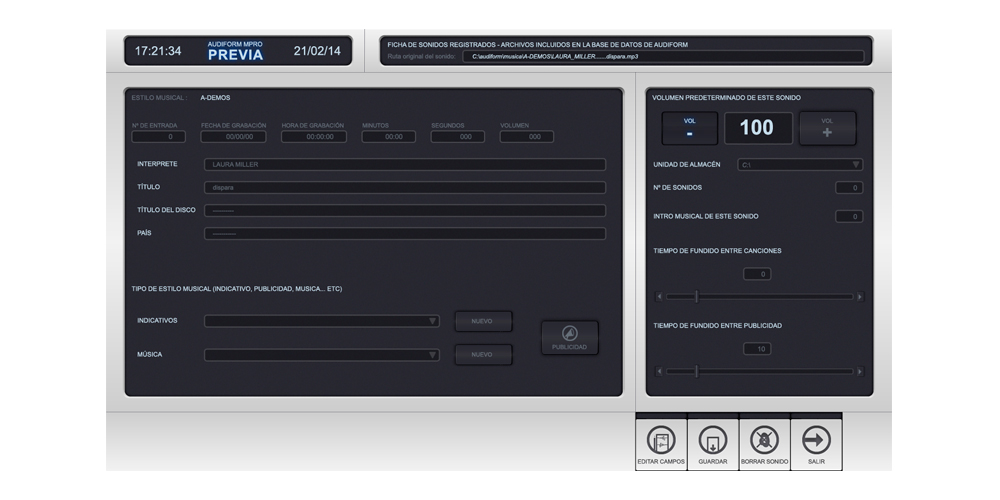Click fundido entre canciones value box
1000x500 pixels.
coord(757,274)
